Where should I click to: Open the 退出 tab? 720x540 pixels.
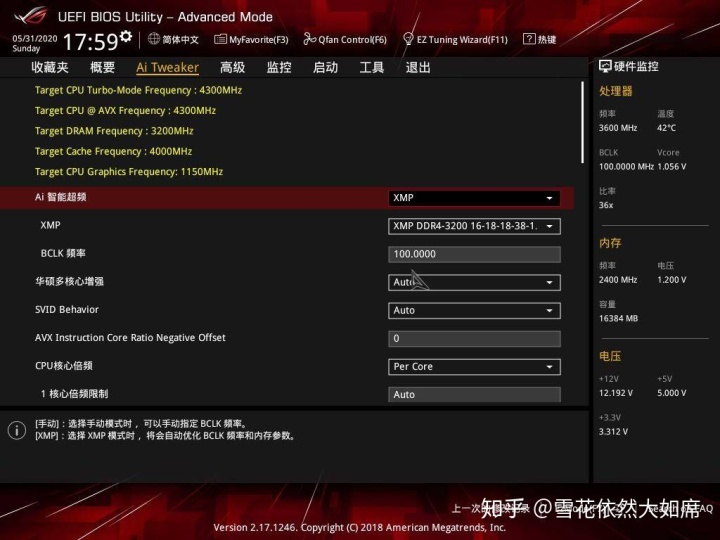[x=418, y=68]
